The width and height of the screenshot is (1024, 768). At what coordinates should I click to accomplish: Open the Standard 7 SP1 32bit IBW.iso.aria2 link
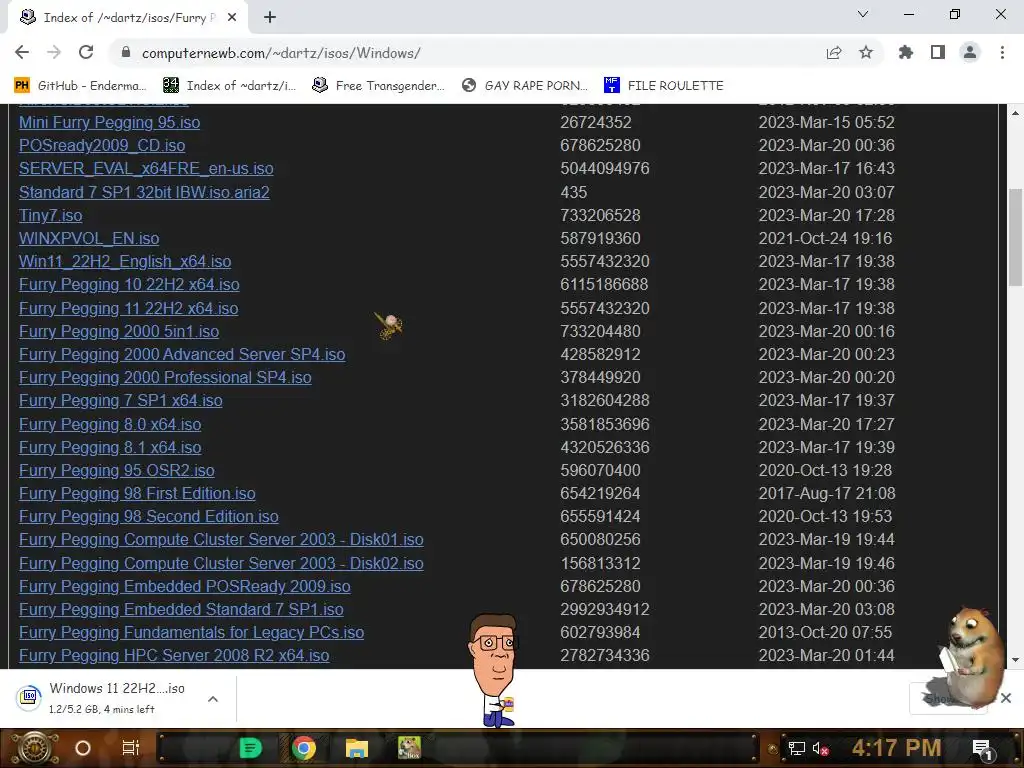(x=144, y=192)
